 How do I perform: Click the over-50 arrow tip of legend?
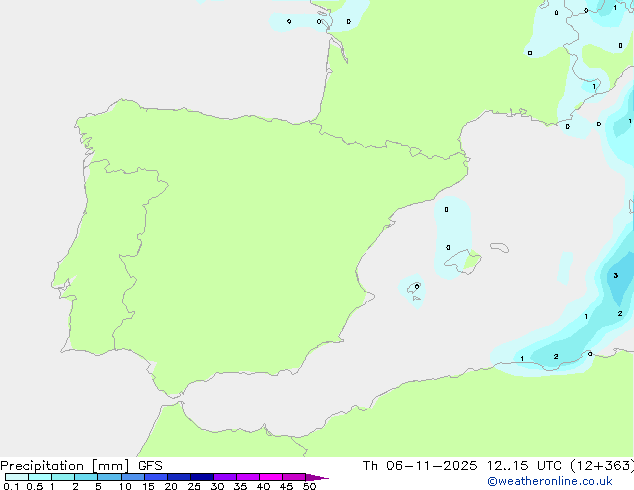coord(317,477)
